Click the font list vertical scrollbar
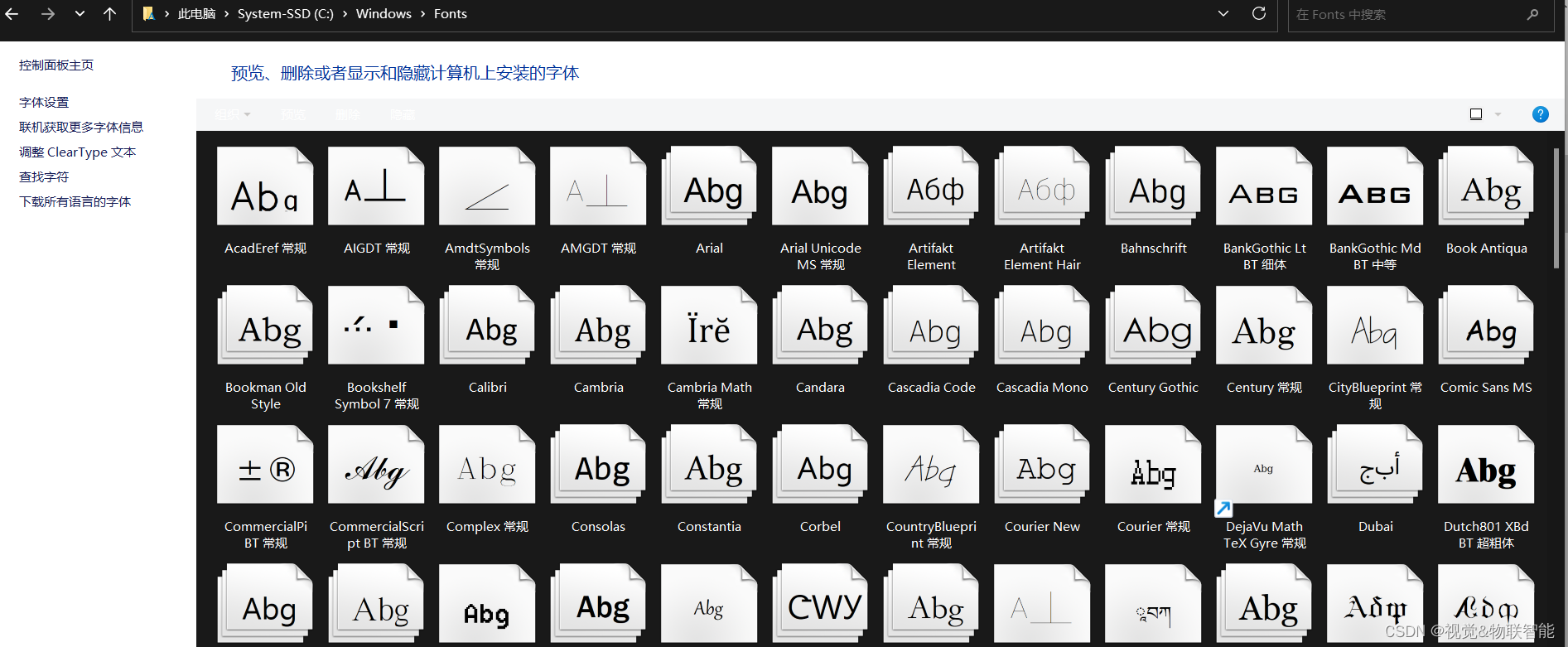This screenshot has height=647, width=1568. [x=1556, y=207]
